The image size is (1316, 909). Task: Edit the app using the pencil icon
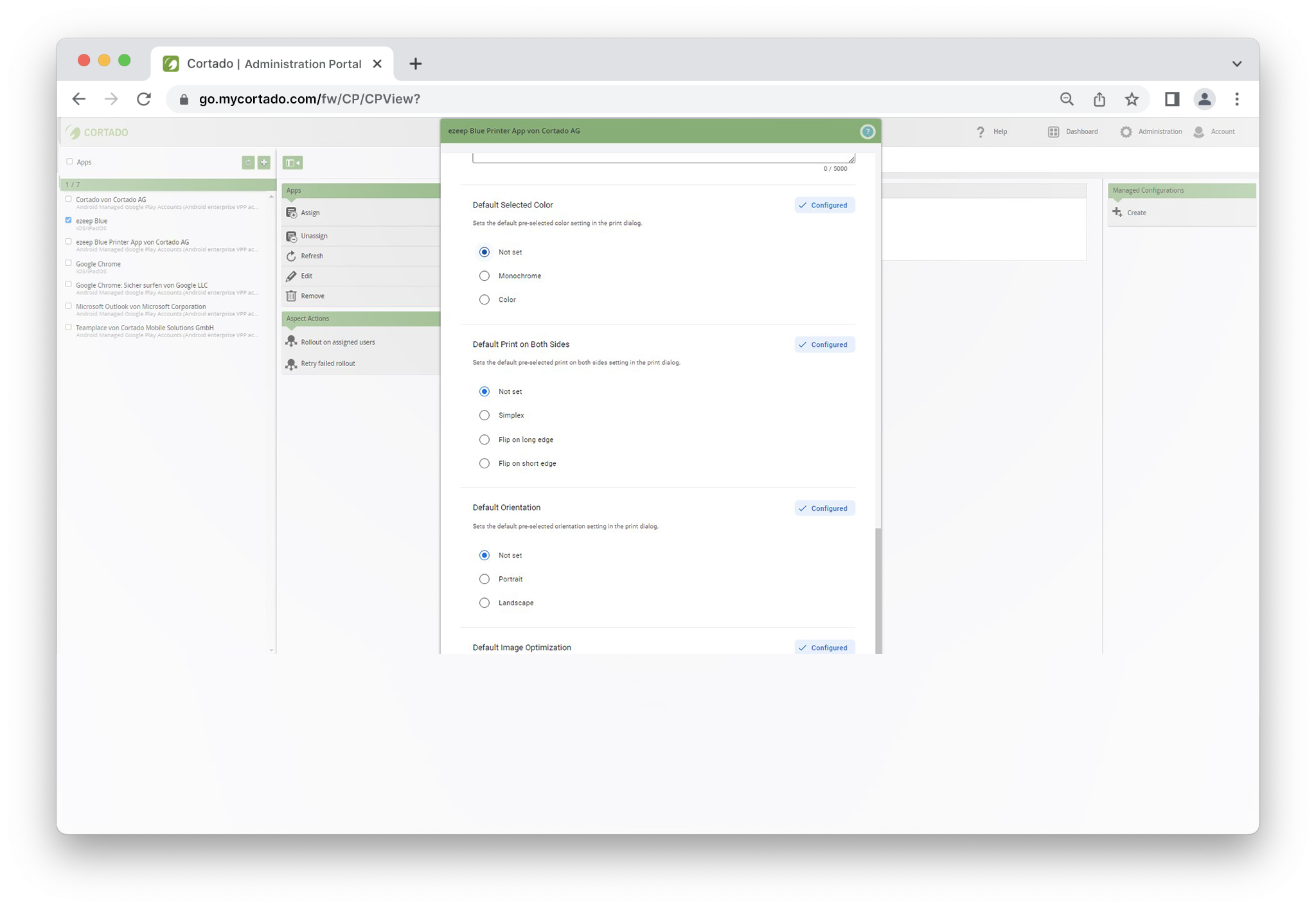click(292, 276)
